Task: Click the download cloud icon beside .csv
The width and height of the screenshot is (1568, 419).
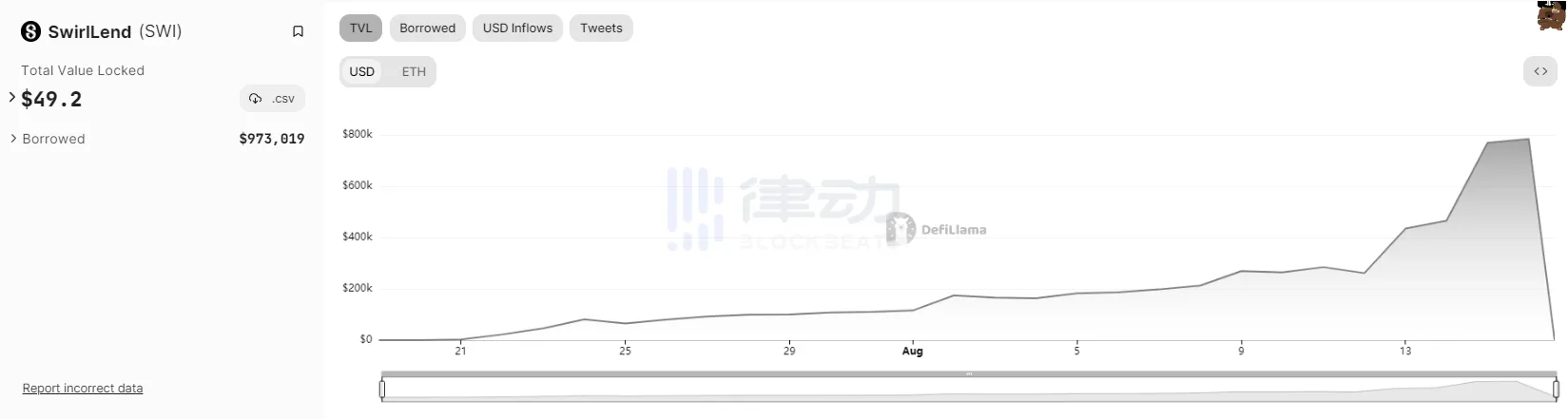Action: click(255, 99)
